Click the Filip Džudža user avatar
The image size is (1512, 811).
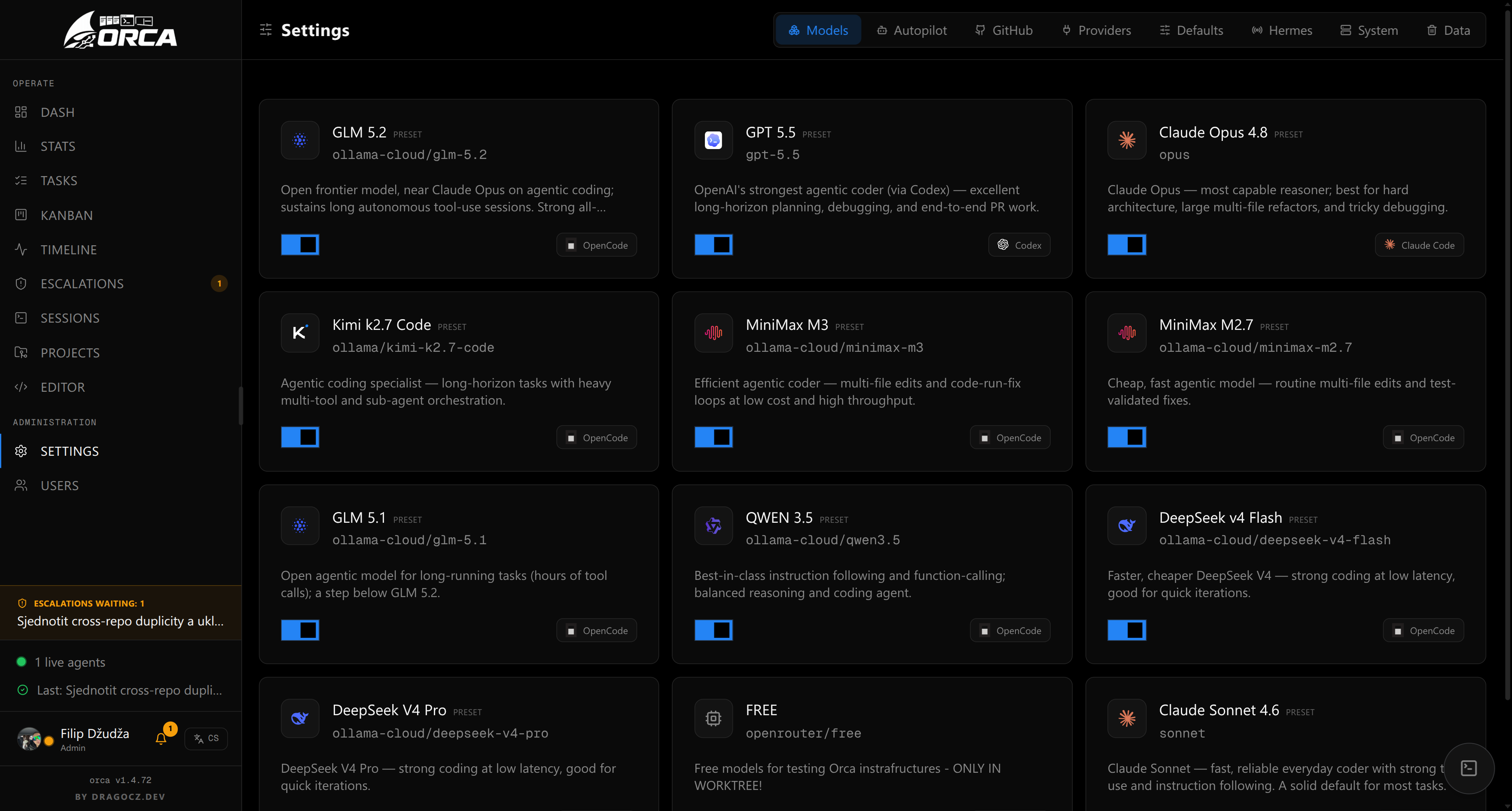point(29,738)
